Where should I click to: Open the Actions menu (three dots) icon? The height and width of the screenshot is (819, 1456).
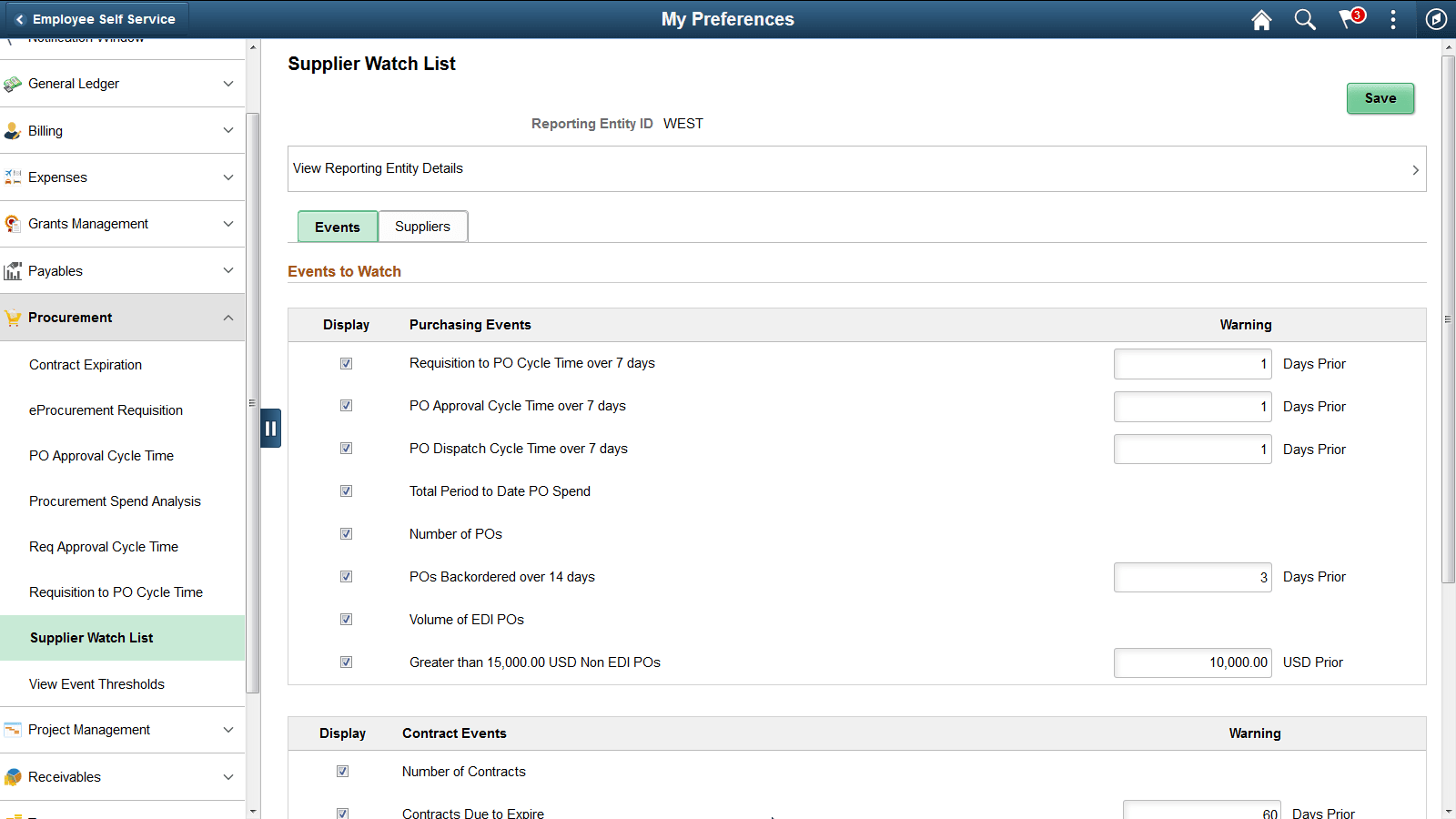(x=1393, y=19)
